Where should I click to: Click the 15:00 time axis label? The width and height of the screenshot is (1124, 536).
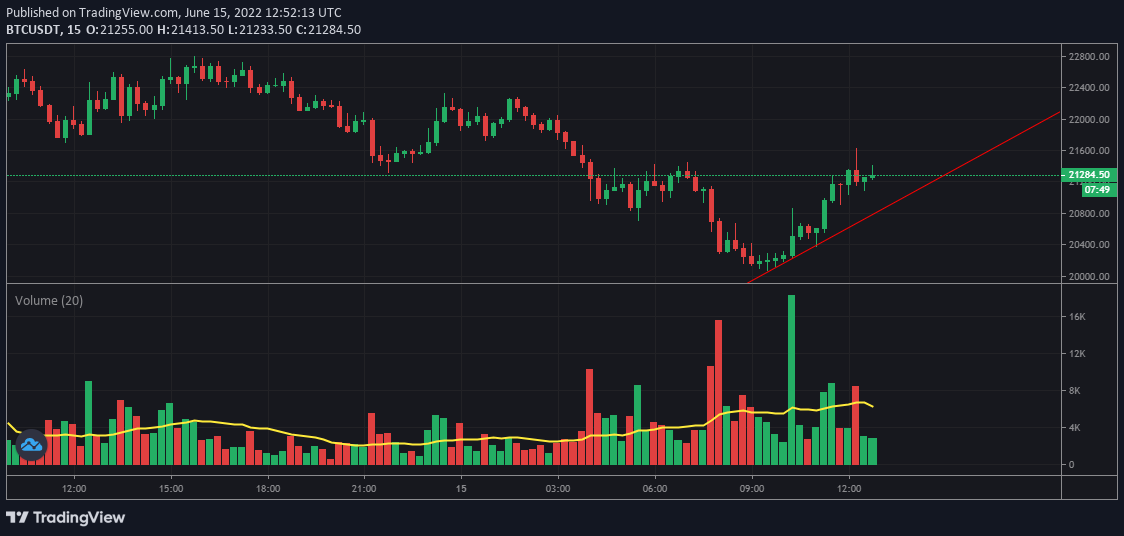tap(171, 489)
